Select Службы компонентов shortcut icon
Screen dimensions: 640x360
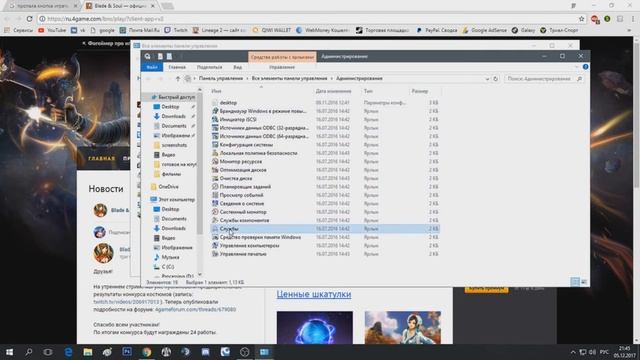point(215,220)
